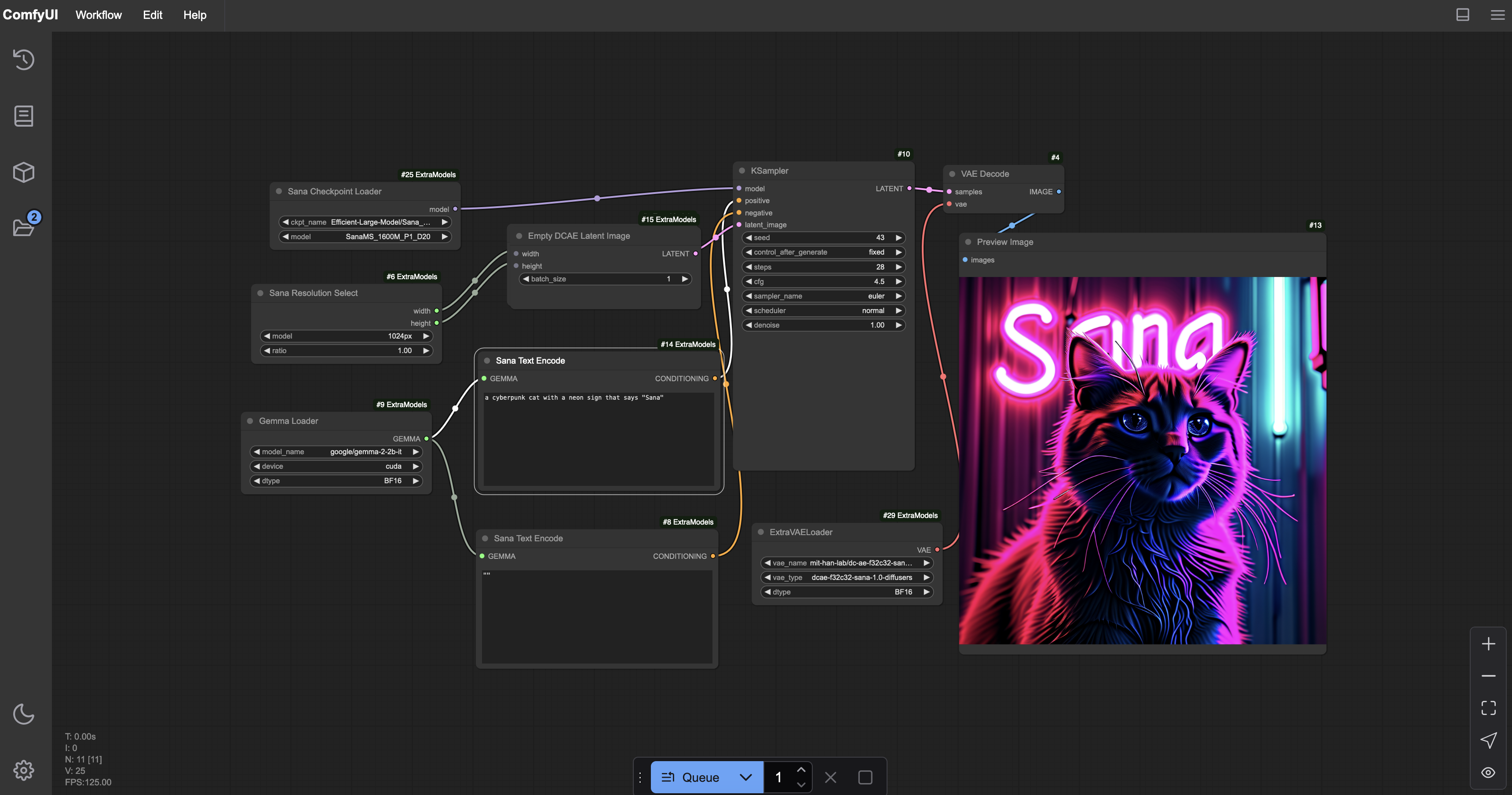Click the VAE Decode IMAGE output socket
The height and width of the screenshot is (795, 1512).
[x=1059, y=192]
